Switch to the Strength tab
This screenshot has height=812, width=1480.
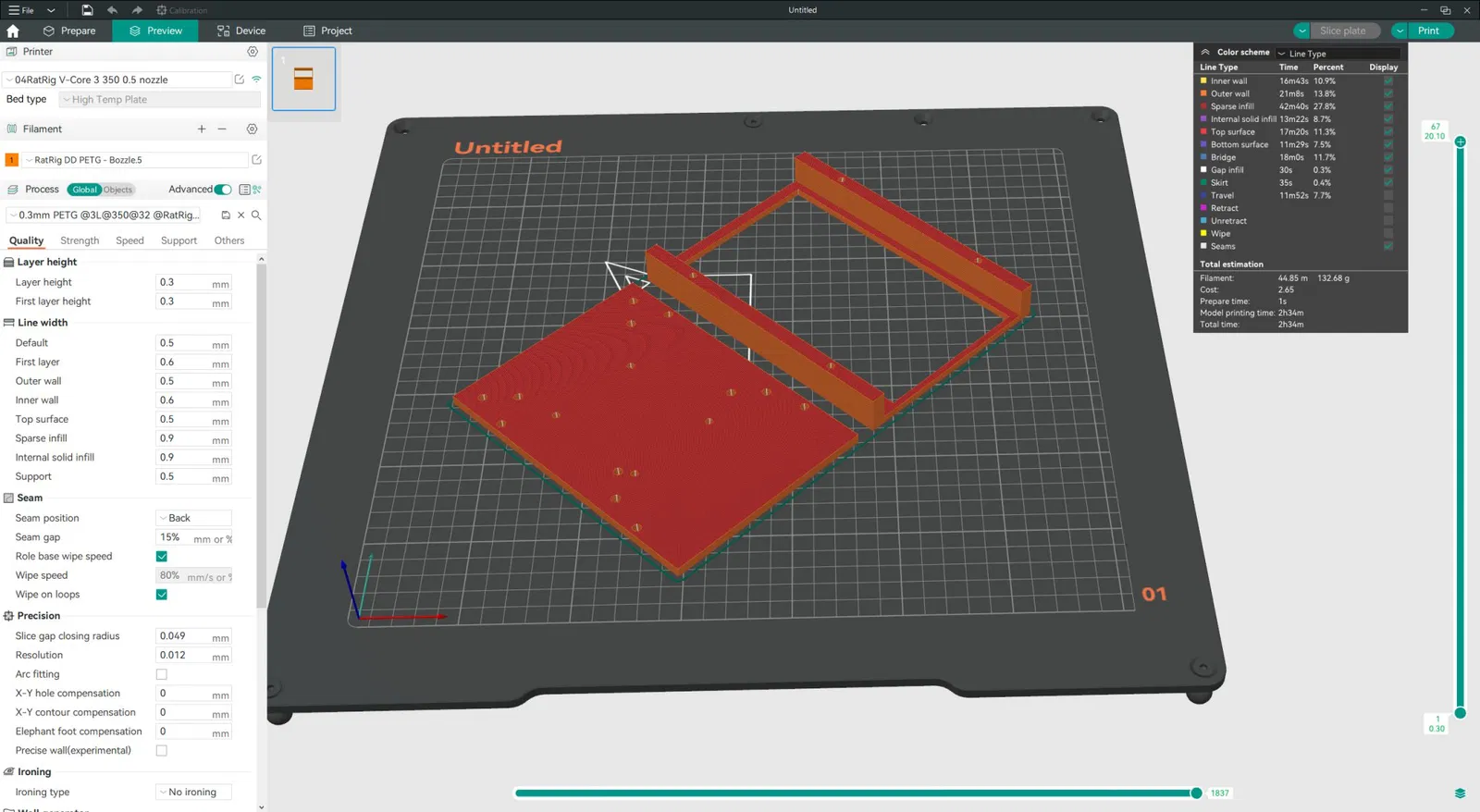(80, 240)
